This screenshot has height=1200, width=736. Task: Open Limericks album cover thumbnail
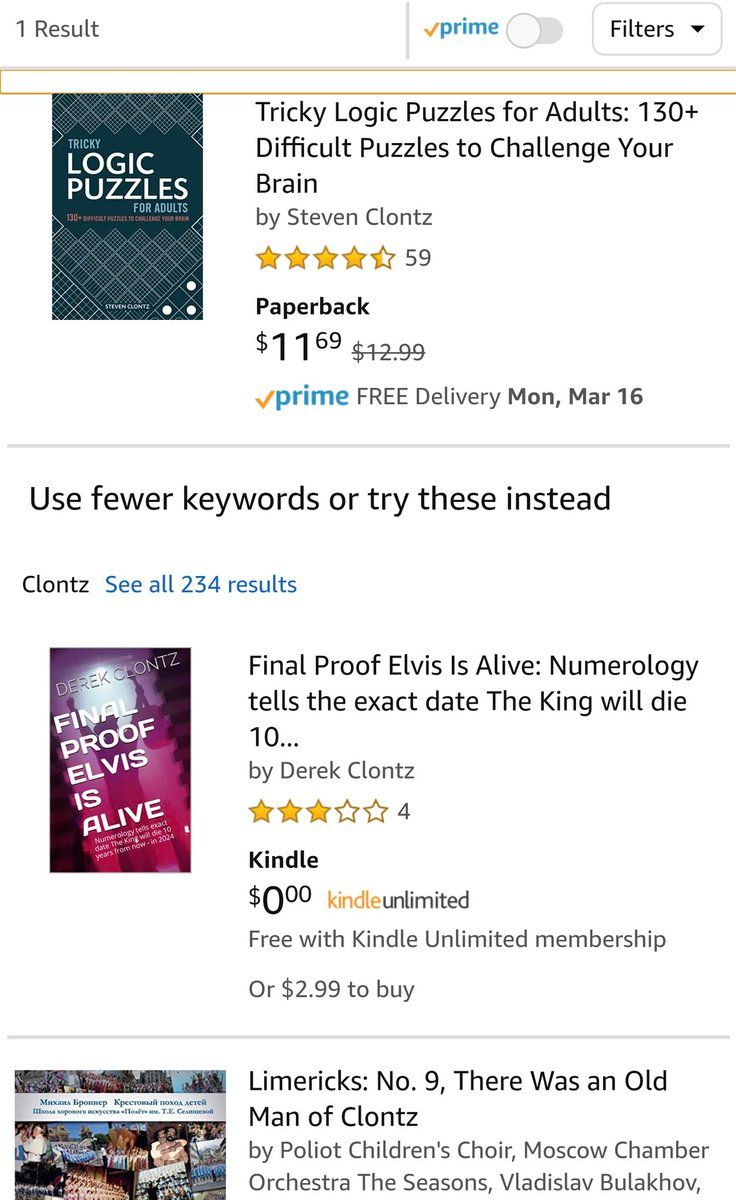(119, 1135)
